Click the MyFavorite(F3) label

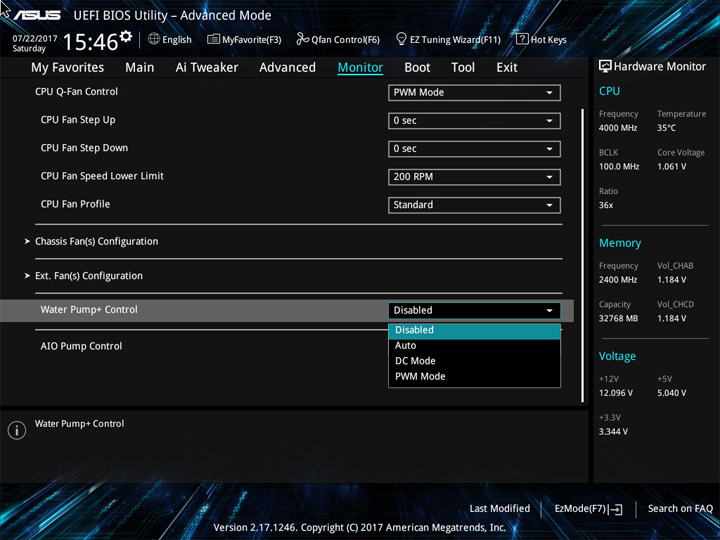click(x=252, y=40)
